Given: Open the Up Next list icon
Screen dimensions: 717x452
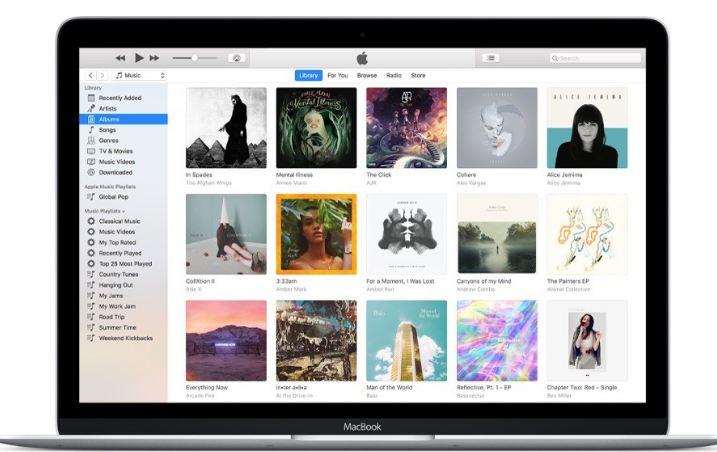Looking at the screenshot, I should click(x=491, y=58).
